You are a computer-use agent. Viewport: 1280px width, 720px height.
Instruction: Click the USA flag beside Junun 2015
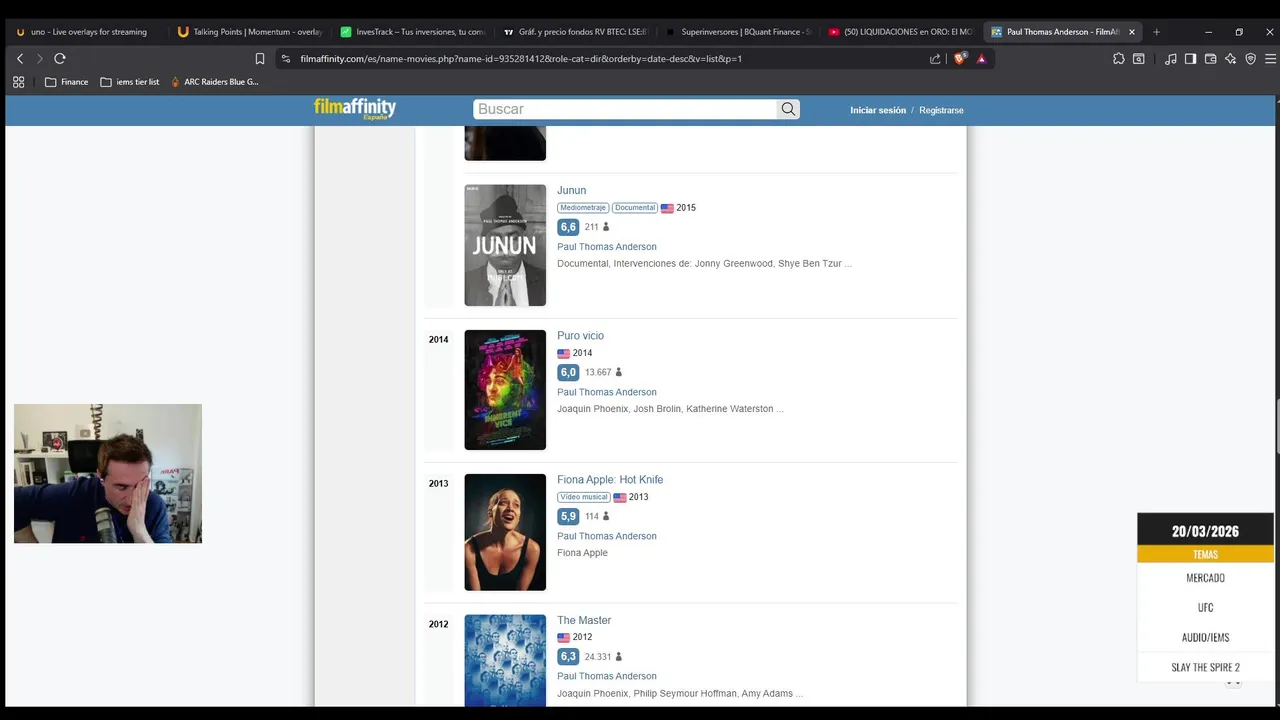[667, 208]
